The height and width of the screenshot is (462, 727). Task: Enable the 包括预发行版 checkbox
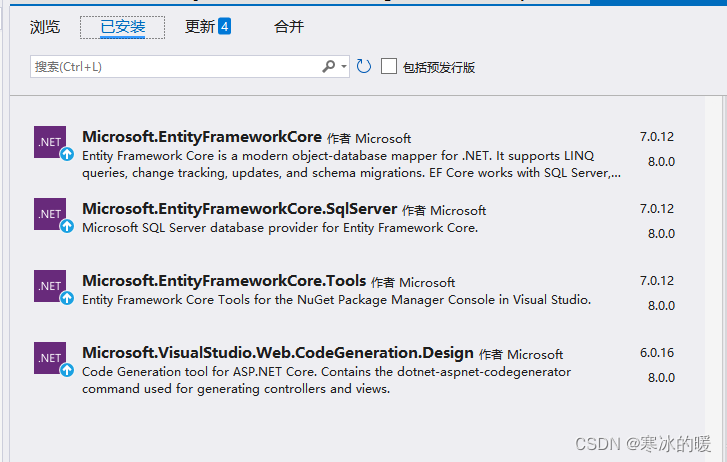[389, 66]
